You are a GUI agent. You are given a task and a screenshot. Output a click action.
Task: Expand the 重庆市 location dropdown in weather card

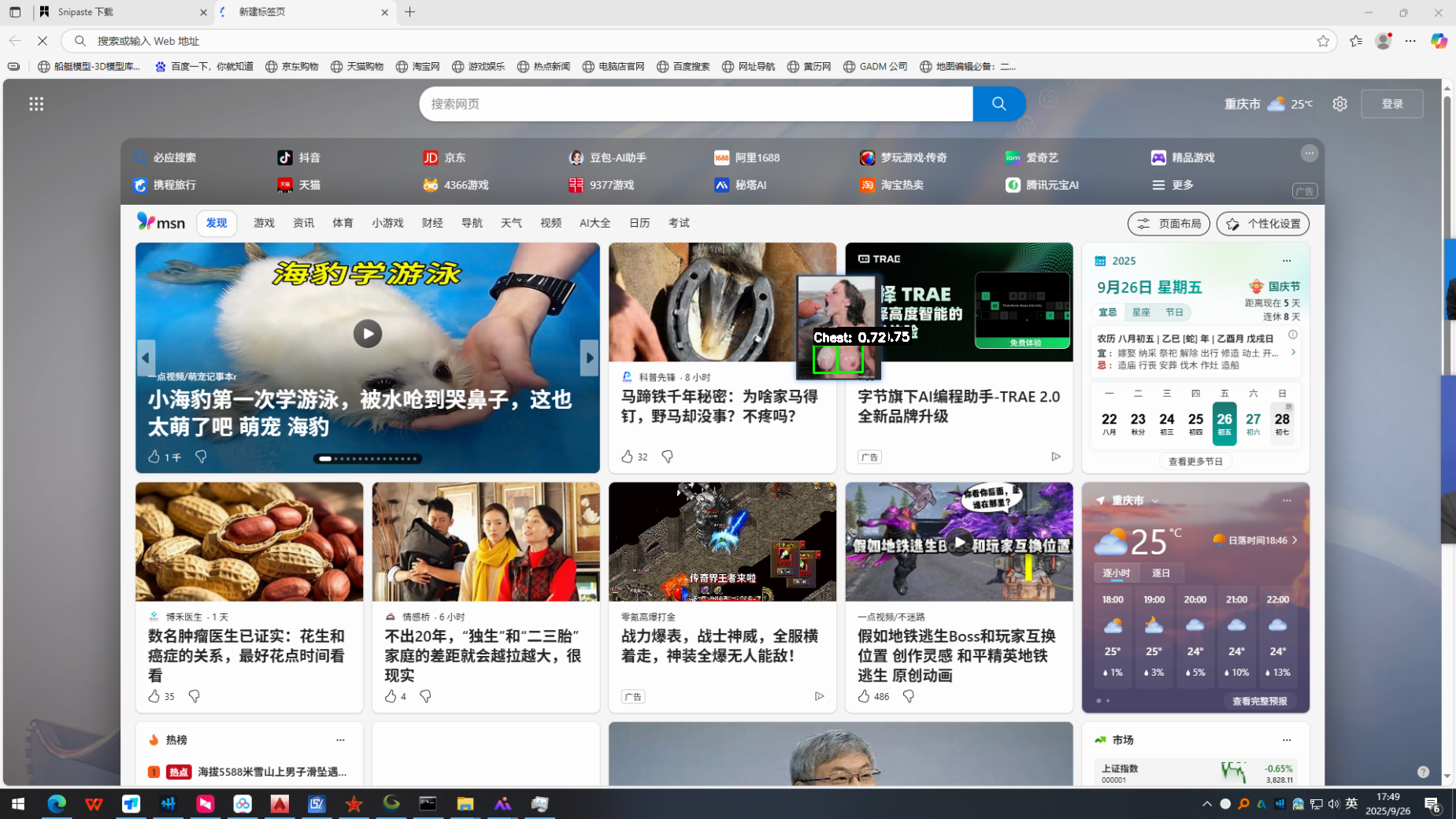coord(1155,501)
